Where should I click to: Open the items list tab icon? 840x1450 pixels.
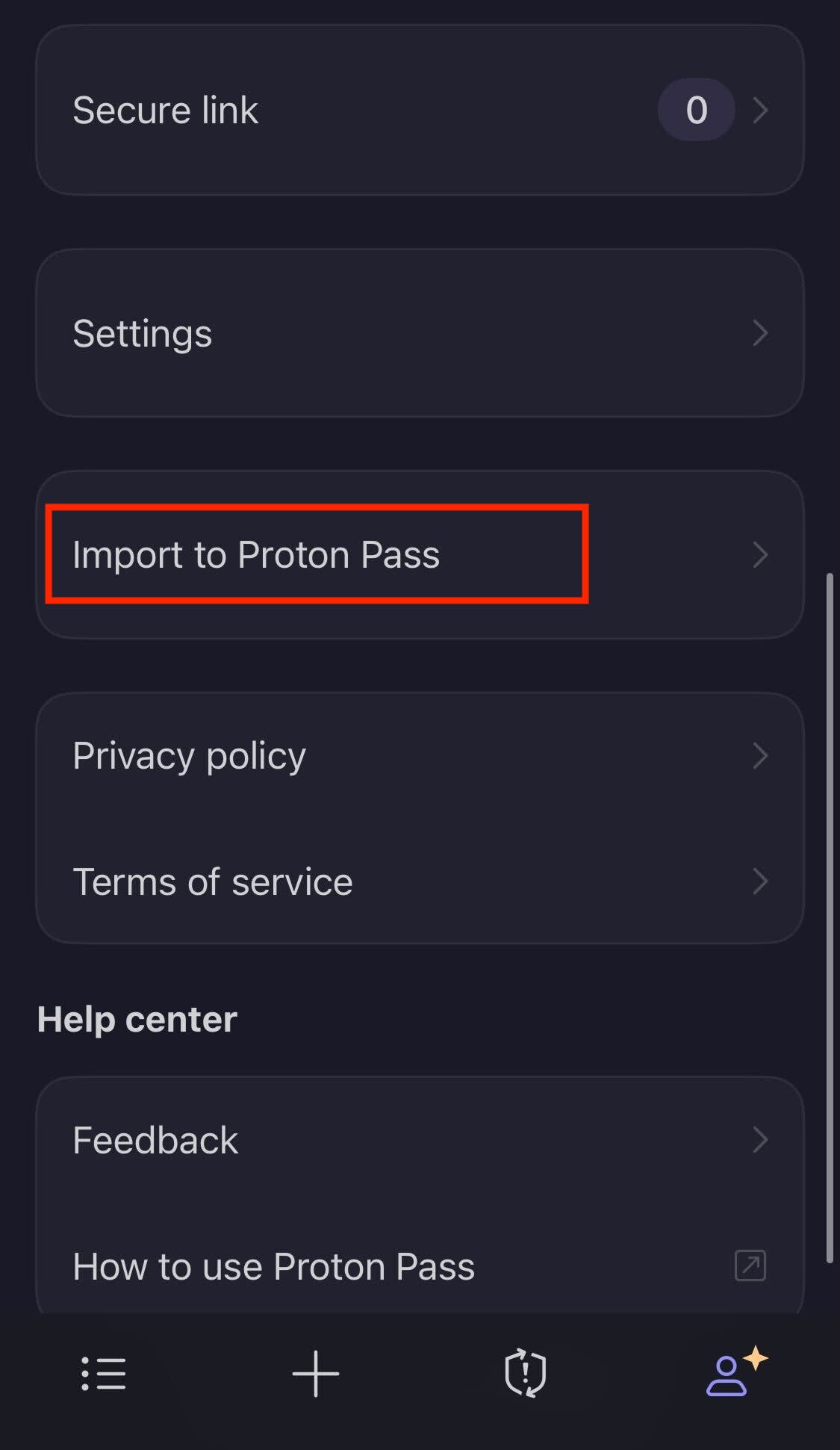[103, 1373]
